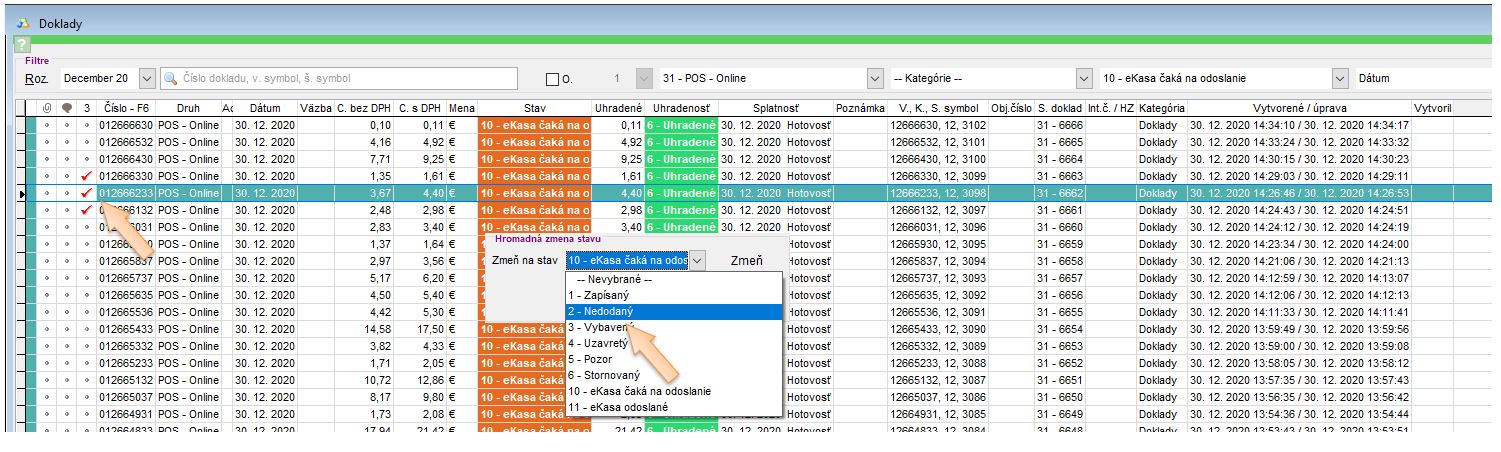This screenshot has width=1501, height=452.
Task: Click the 'Roz.' filter label button
Action: (36, 78)
